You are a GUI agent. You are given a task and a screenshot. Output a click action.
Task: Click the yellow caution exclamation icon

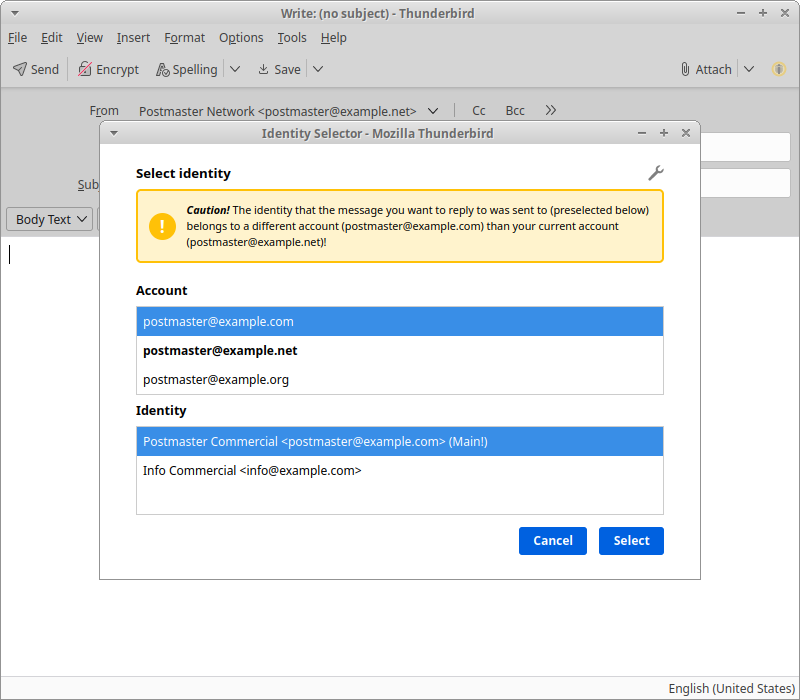(x=162, y=226)
